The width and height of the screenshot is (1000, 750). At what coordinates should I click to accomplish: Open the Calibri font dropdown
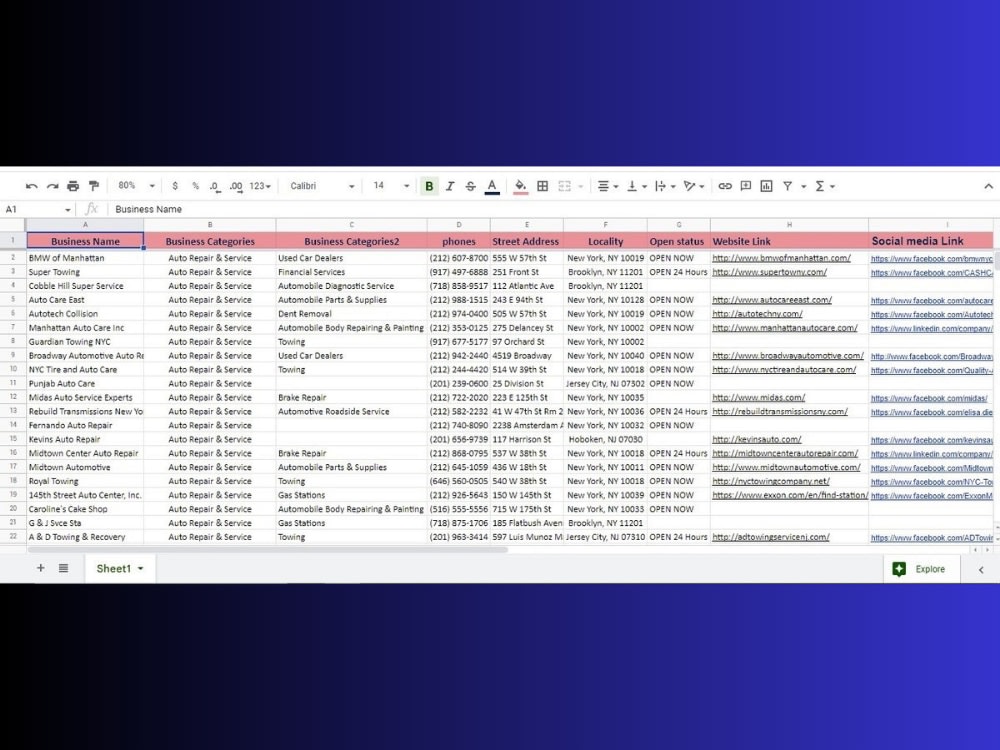click(x=322, y=186)
